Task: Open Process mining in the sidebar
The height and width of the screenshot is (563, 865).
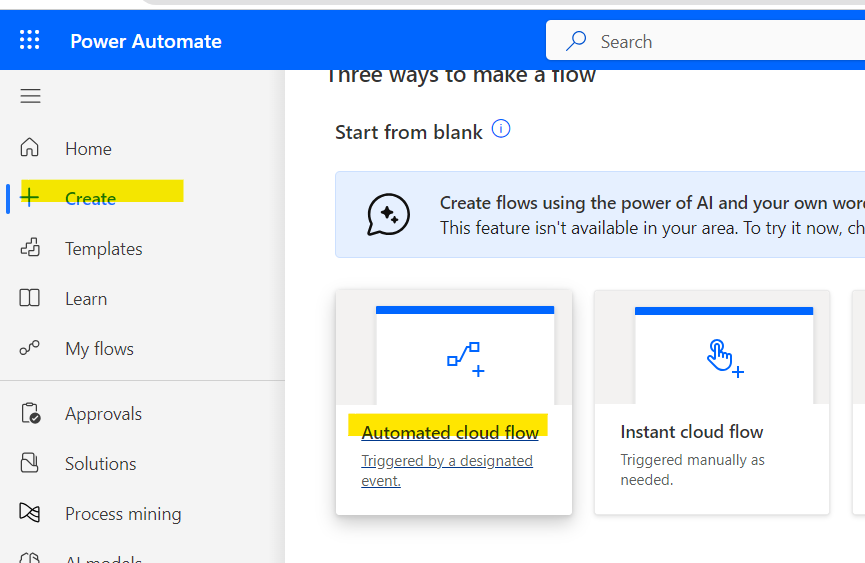Action: 123,514
